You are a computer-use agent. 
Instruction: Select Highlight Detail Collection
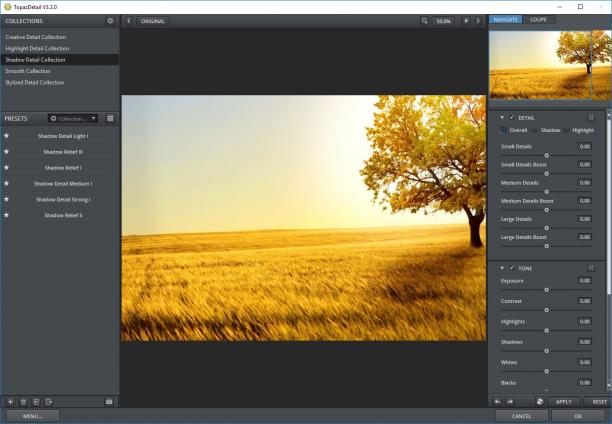(60, 48)
